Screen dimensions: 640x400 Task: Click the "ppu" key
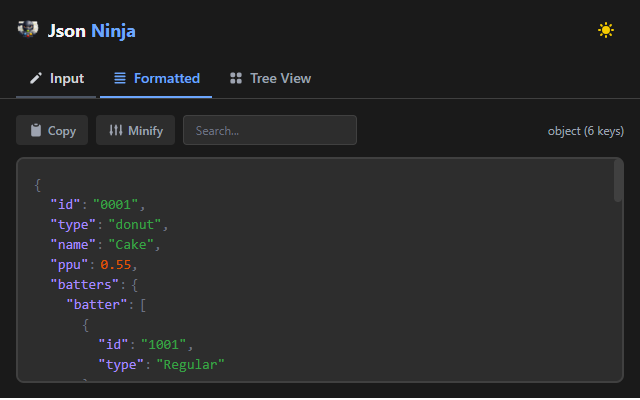tap(69, 264)
